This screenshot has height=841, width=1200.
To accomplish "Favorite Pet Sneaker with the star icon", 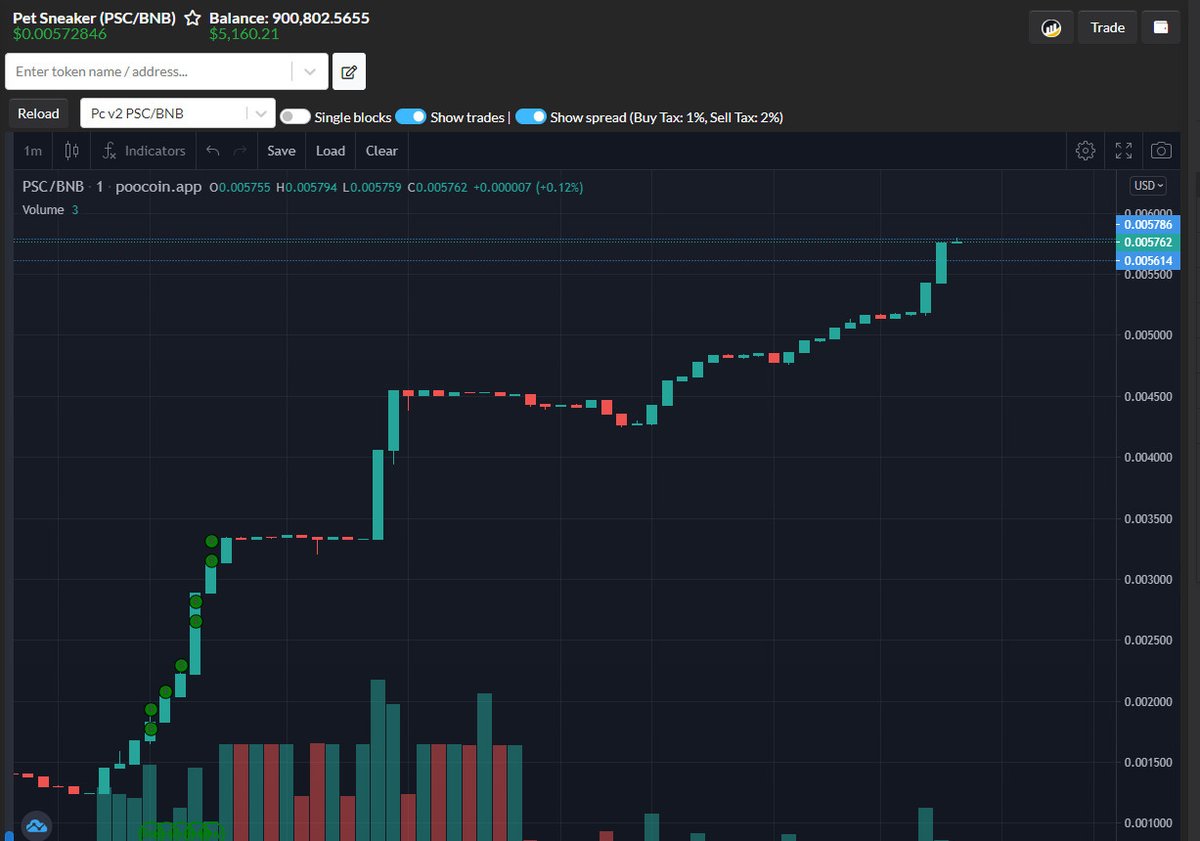I will (192, 18).
